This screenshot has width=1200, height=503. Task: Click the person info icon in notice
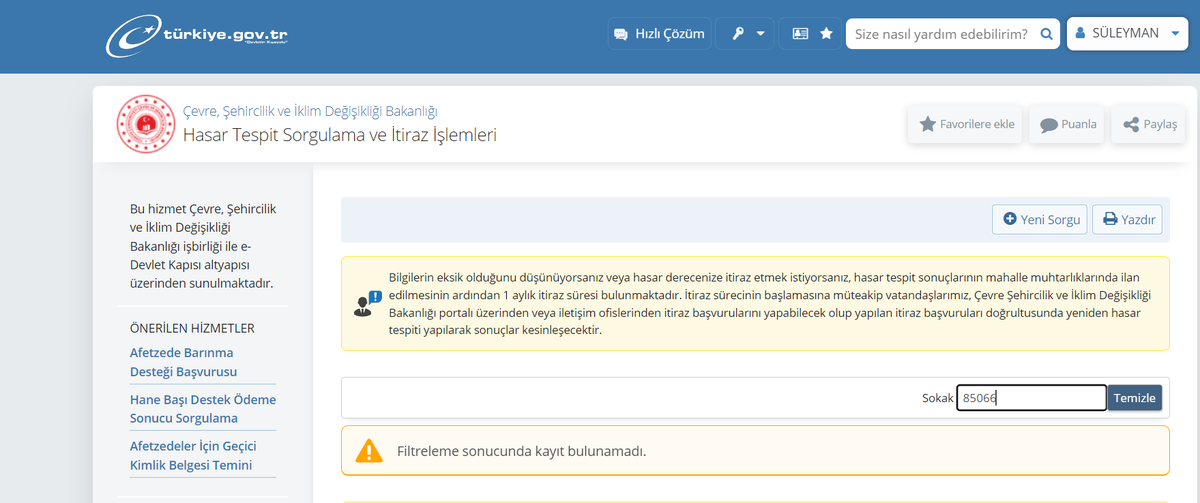pyautogui.click(x=367, y=304)
